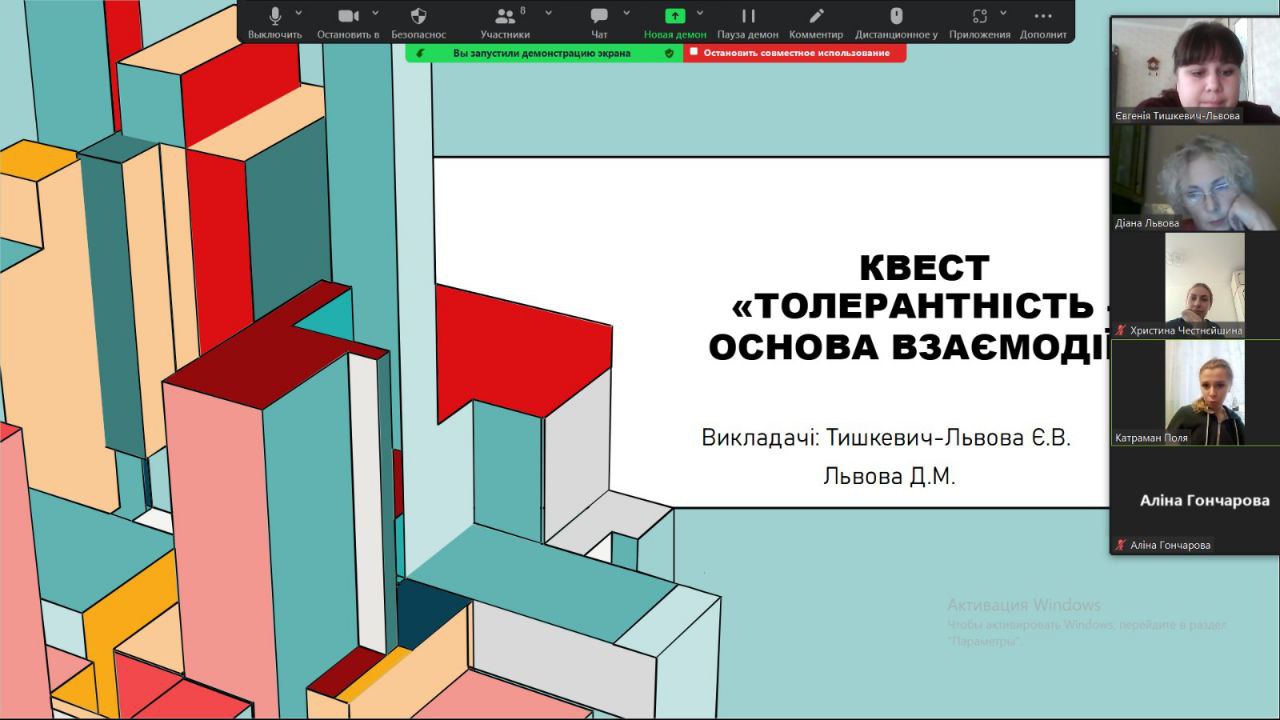Open the Security shield menu
This screenshot has height=720, width=1280.
[418, 17]
